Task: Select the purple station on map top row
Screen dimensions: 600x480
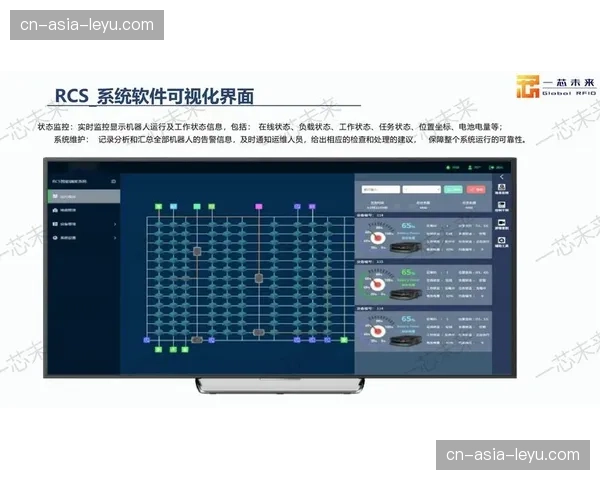Action: click(x=312, y=206)
